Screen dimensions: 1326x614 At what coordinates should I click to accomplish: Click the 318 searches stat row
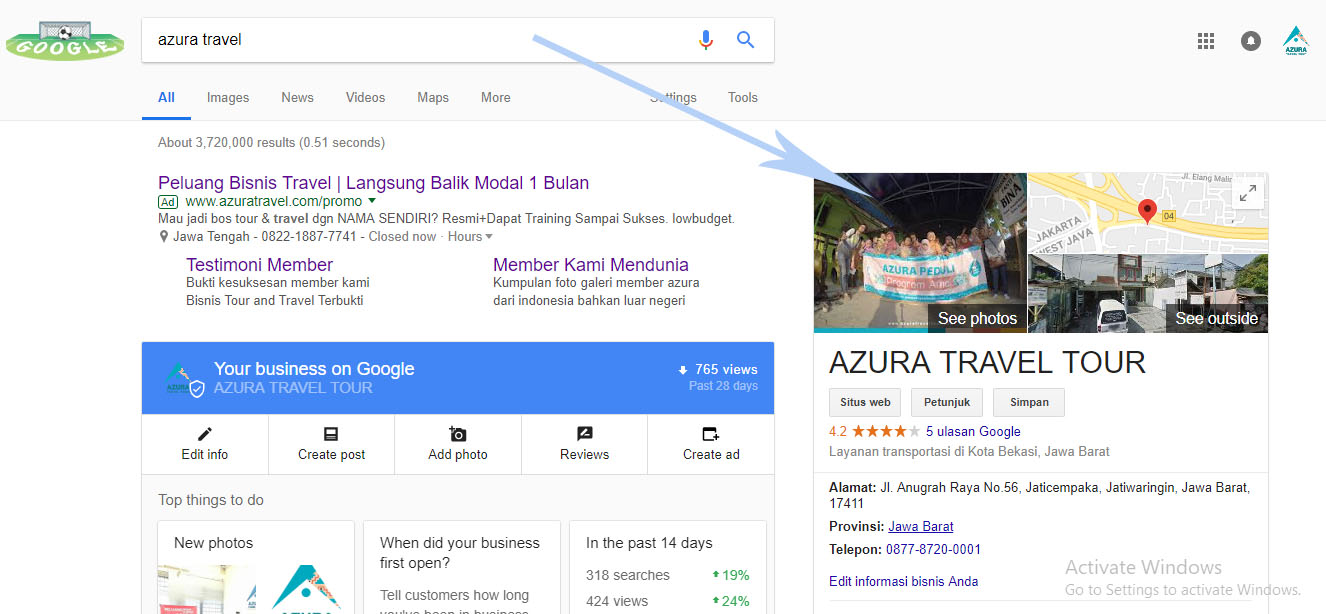668,575
